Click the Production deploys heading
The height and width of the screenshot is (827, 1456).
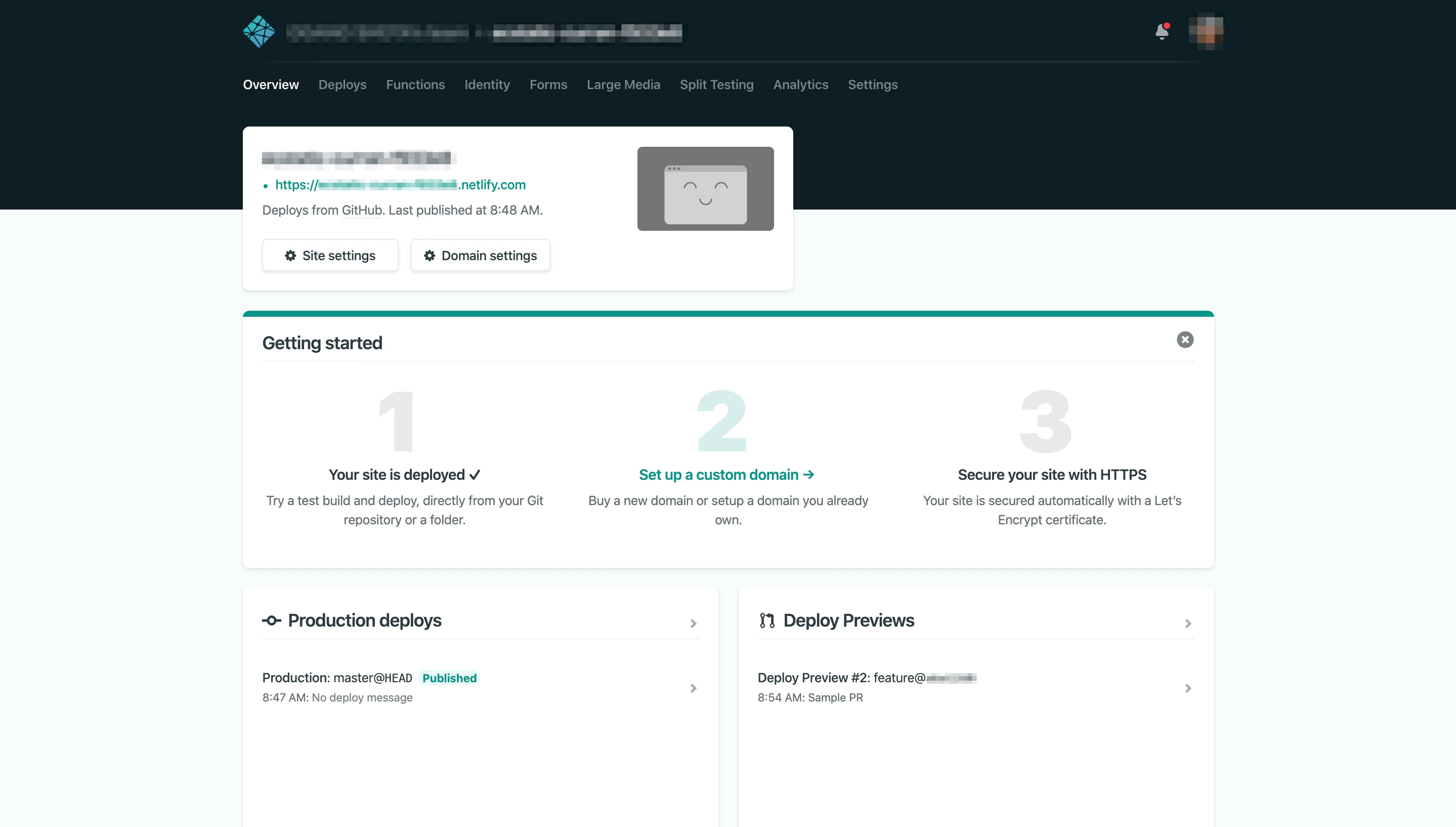pyautogui.click(x=364, y=621)
